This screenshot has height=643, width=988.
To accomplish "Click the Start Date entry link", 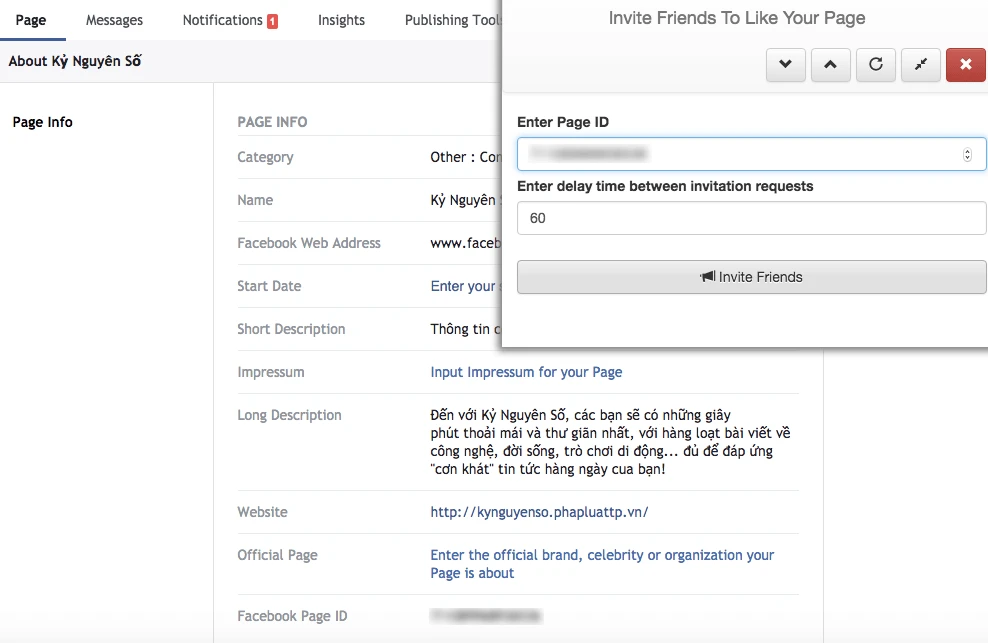I will tap(463, 286).
